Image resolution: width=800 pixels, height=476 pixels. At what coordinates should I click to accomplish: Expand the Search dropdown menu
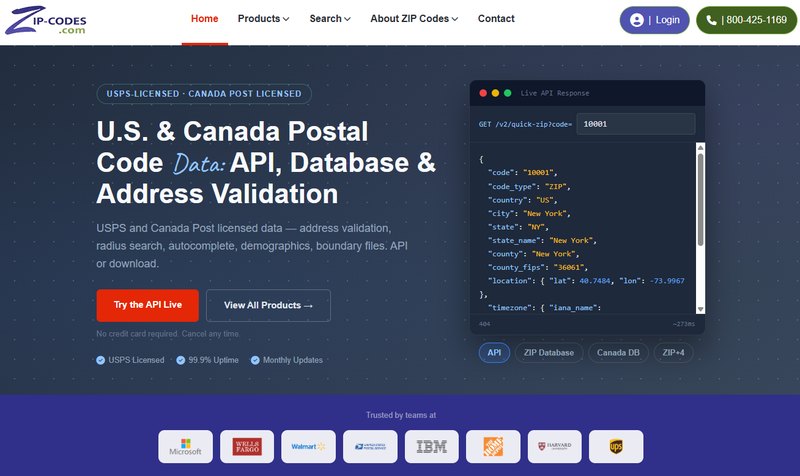click(330, 19)
